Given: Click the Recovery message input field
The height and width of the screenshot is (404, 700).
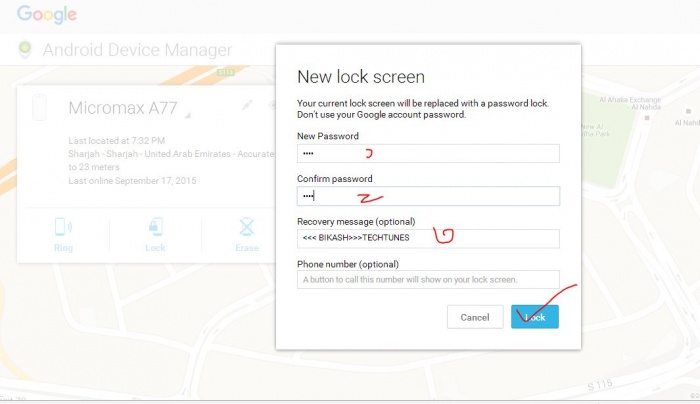Looking at the screenshot, I should (x=428, y=238).
